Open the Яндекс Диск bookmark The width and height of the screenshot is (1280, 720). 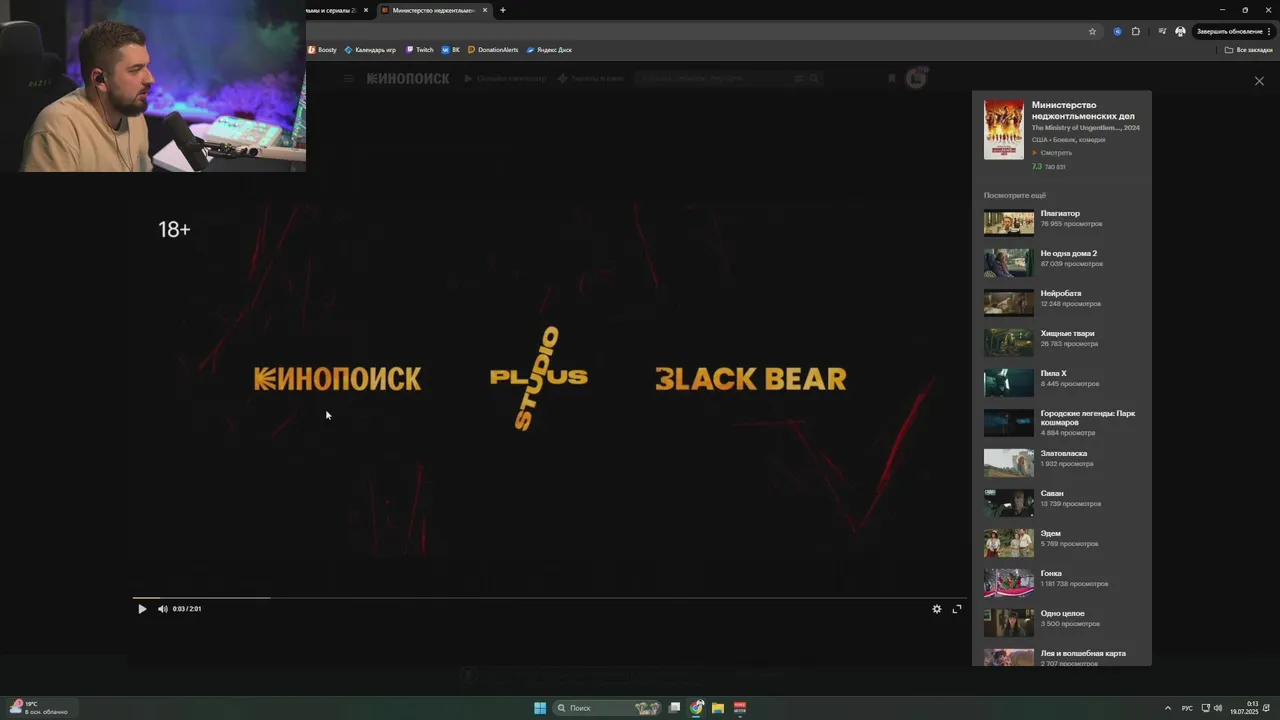(x=550, y=49)
